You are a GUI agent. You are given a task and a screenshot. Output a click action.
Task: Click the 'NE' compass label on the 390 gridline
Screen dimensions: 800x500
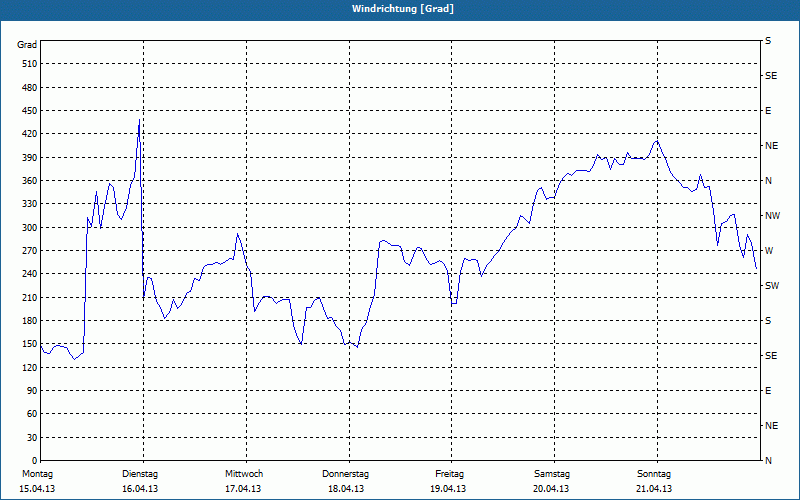coord(771,146)
